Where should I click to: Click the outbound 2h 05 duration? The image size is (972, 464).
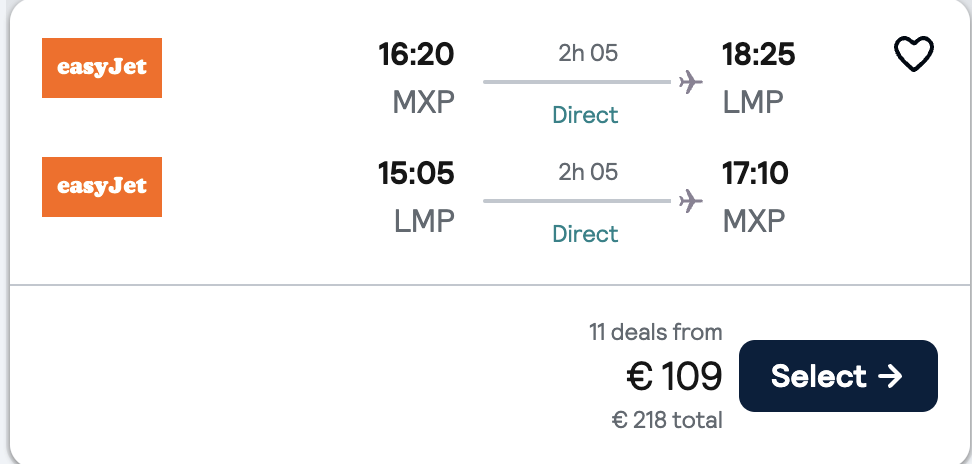pos(588,53)
